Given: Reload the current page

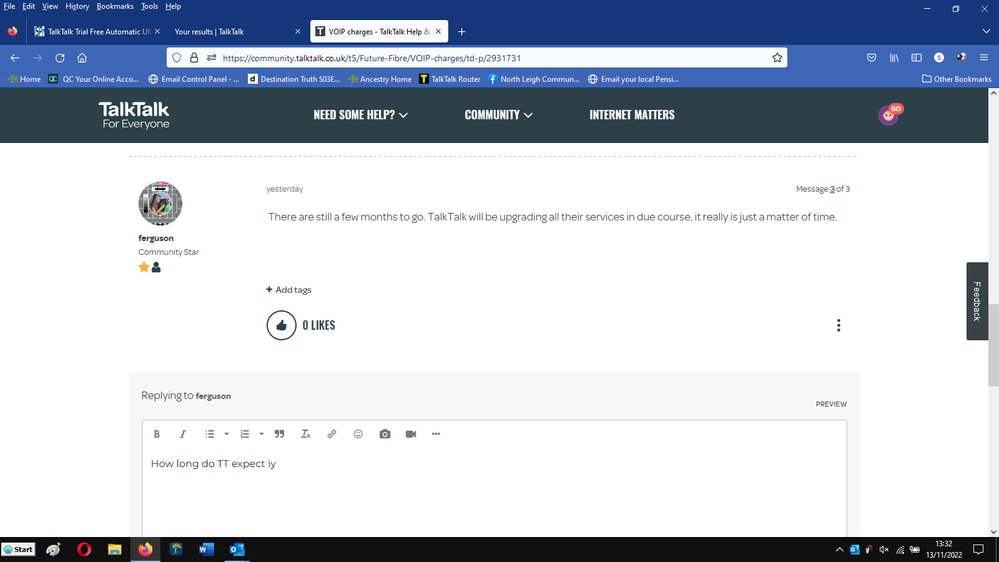Looking at the screenshot, I should [60, 58].
